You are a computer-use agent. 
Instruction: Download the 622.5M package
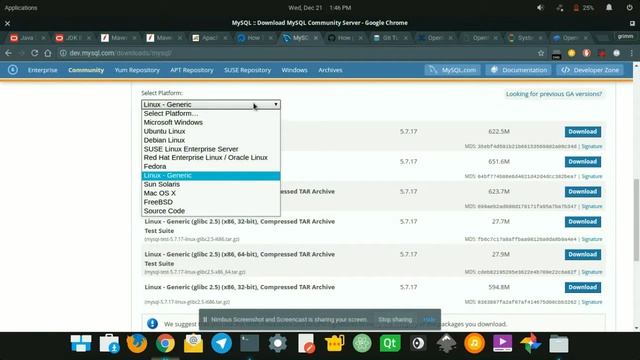[x=582, y=131]
